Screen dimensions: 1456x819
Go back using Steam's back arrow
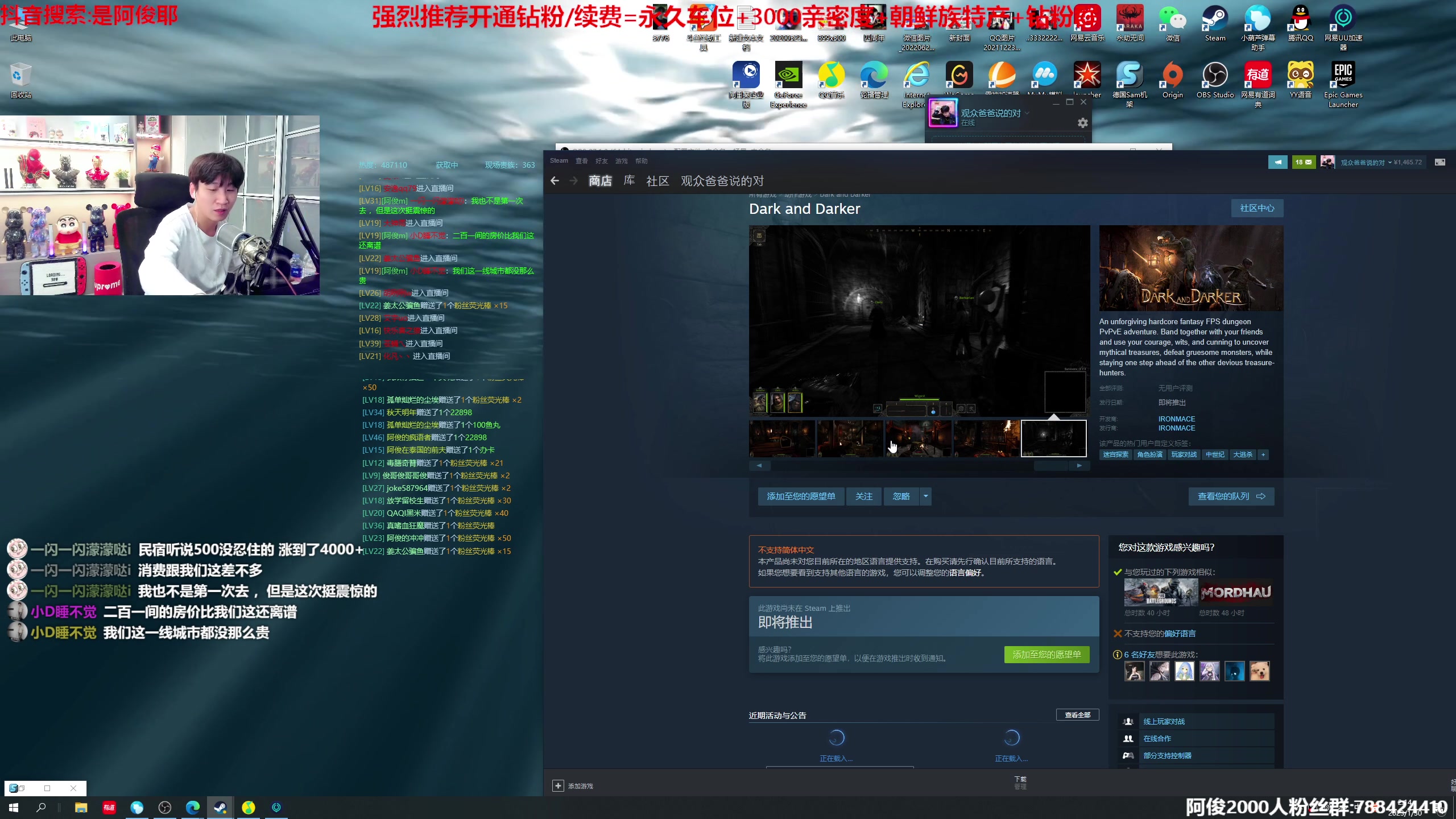tap(555, 181)
